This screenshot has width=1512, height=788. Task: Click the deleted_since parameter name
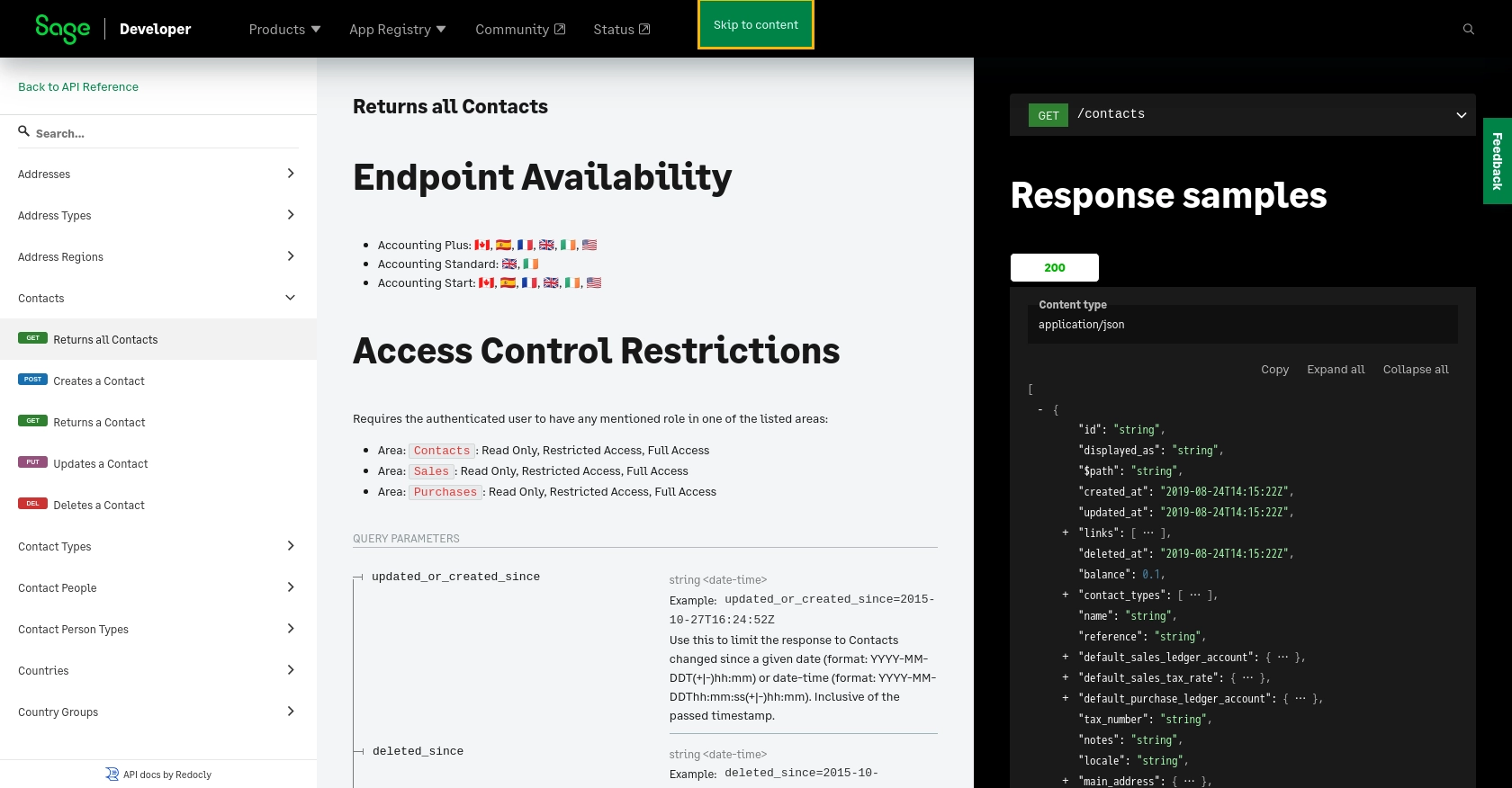click(418, 751)
